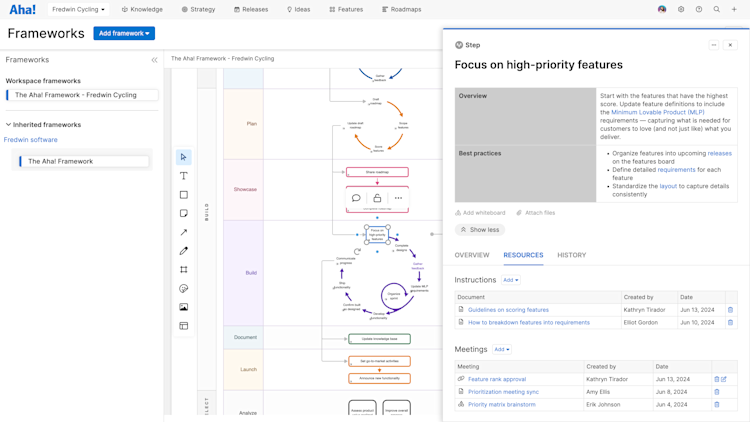The width and height of the screenshot is (750, 422).
Task: Select the Frame tool
Action: tap(184, 269)
